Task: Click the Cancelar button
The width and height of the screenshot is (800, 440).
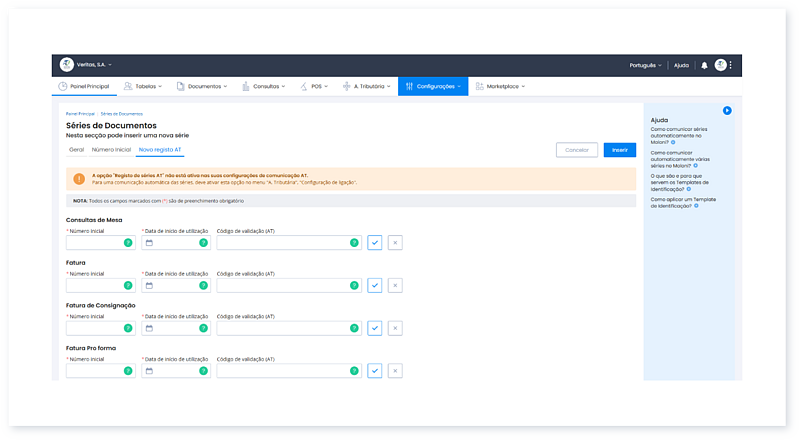Action: click(576, 149)
